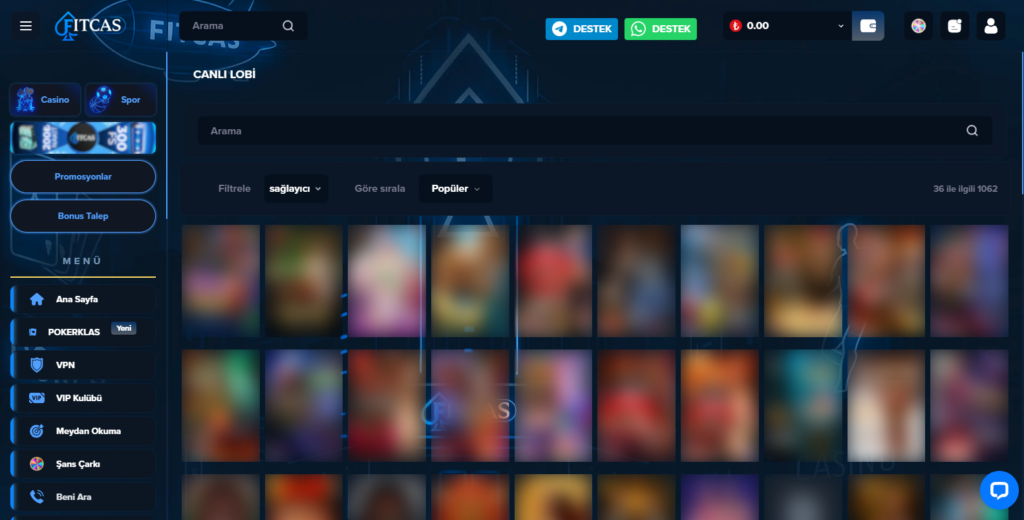Viewport: 1024px width, 520px height.
Task: Click the Göre sırala label
Action: (x=380, y=189)
